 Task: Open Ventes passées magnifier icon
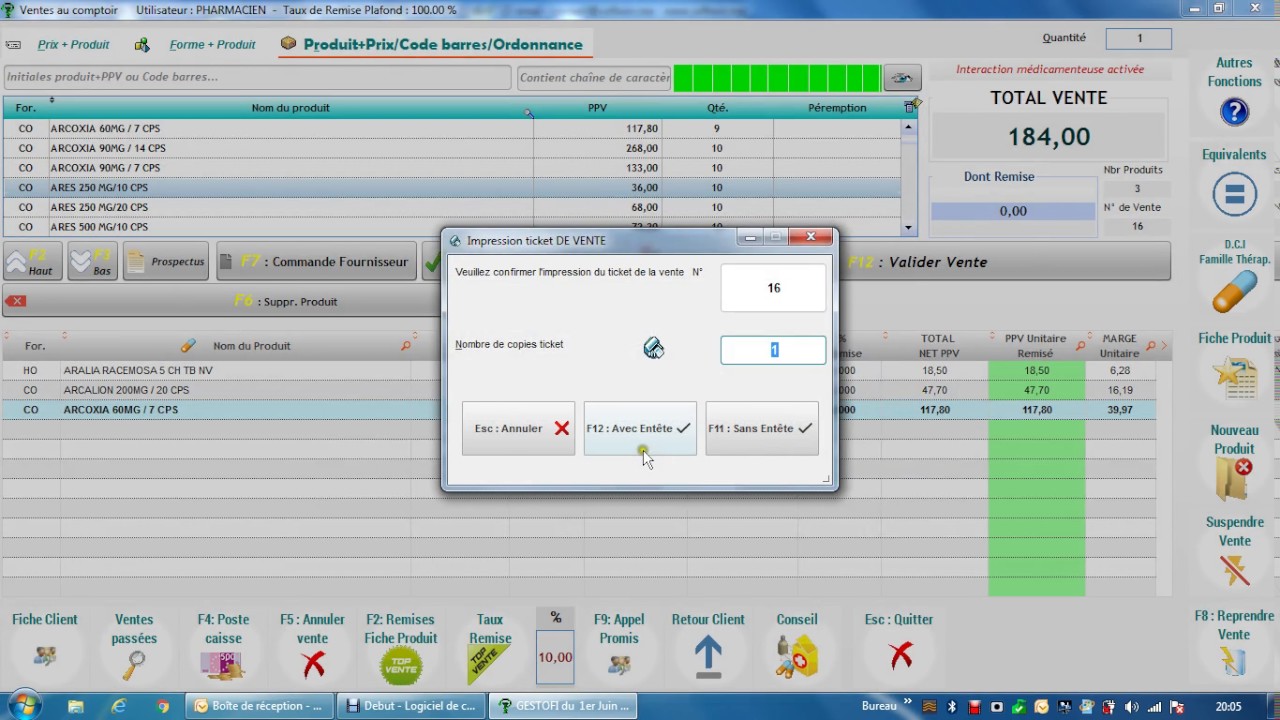(x=134, y=664)
